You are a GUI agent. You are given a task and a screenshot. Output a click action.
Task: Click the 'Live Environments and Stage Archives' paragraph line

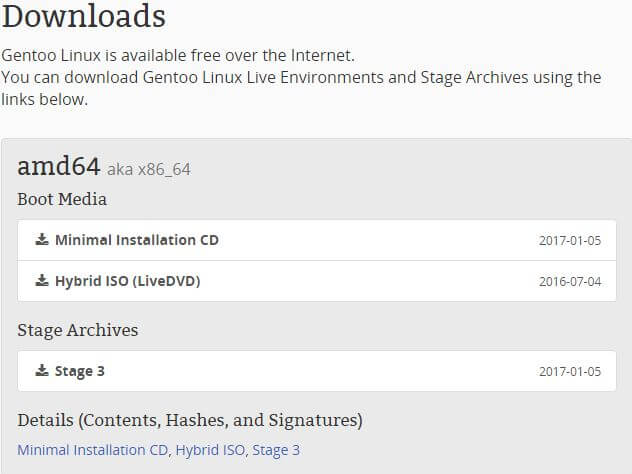301,77
